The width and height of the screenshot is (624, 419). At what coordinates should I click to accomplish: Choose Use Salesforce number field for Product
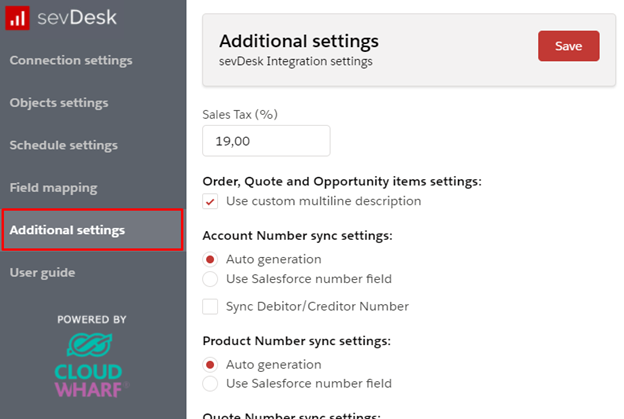210,384
